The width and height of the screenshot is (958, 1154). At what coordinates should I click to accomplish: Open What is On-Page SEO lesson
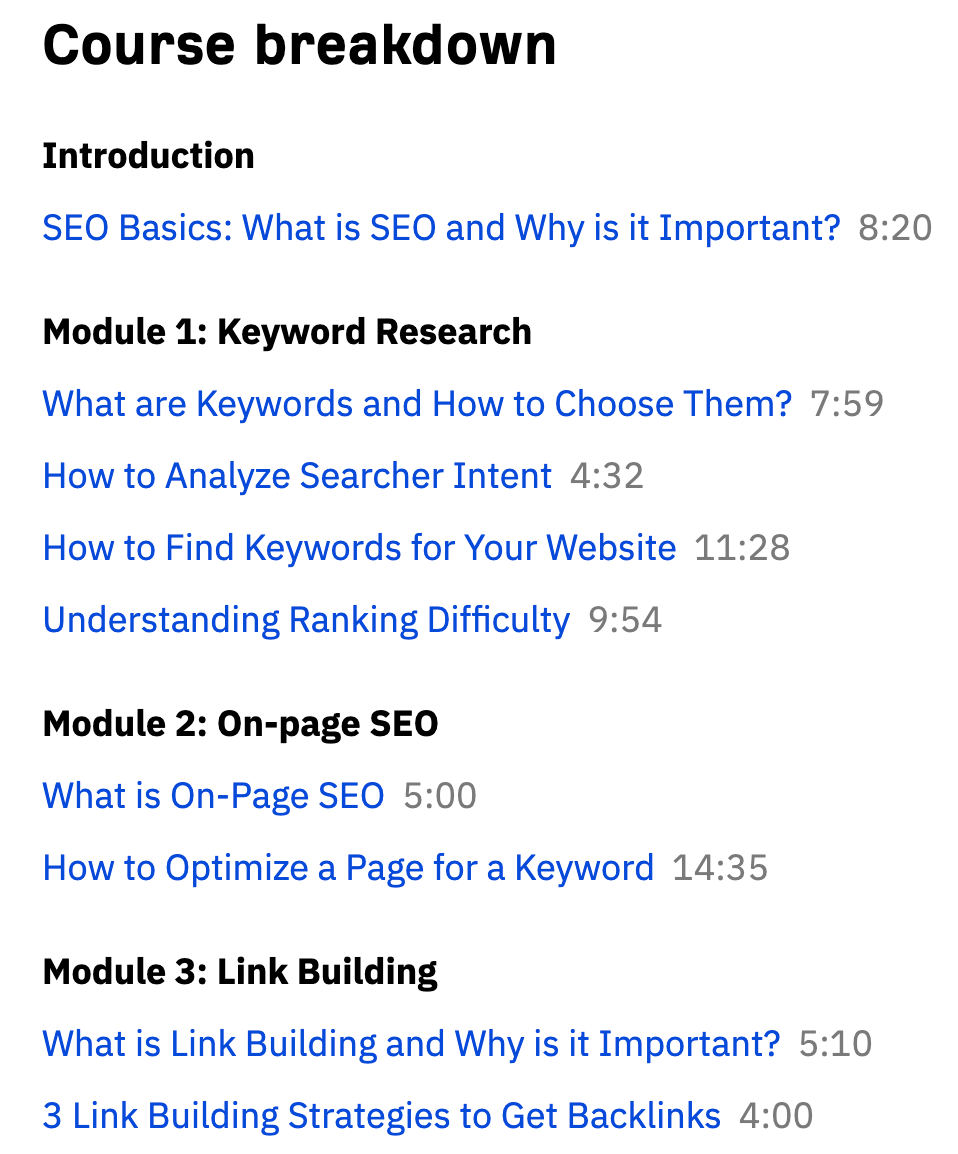(x=213, y=796)
